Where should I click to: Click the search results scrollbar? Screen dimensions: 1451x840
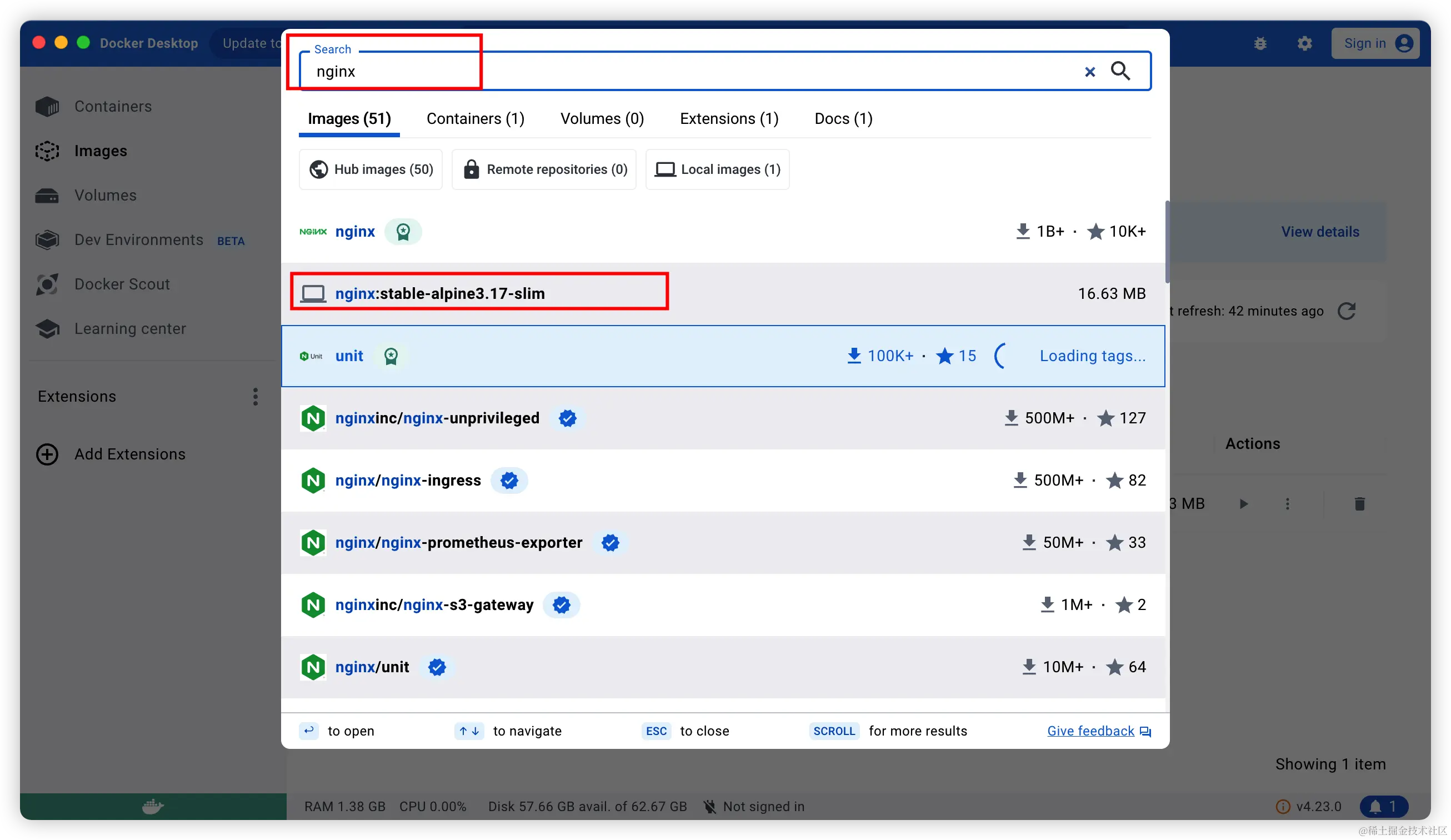coord(1167,242)
